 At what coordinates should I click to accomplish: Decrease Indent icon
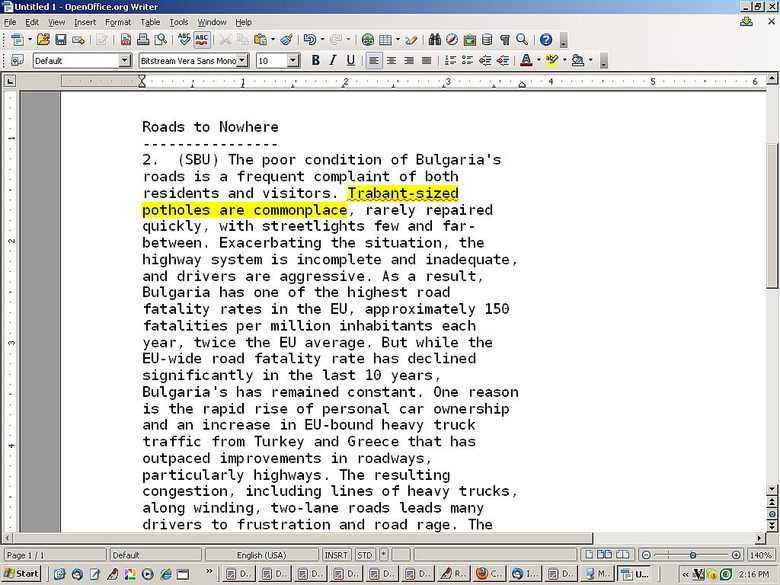pos(485,61)
